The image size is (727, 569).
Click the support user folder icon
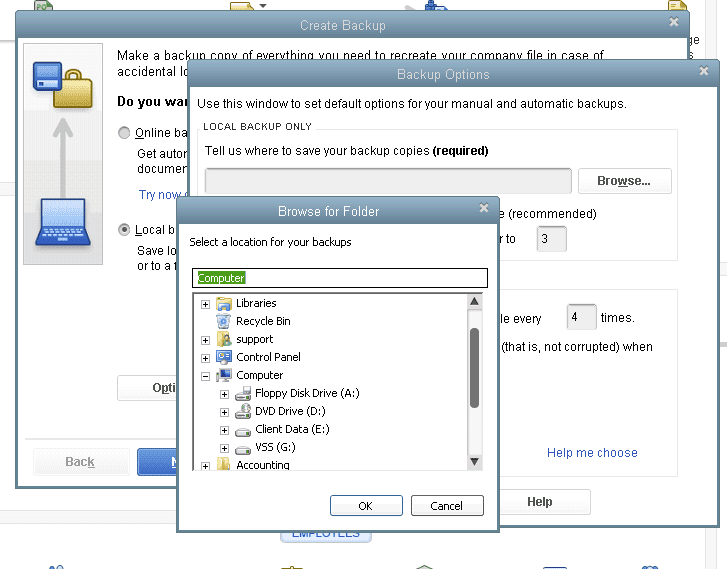click(224, 339)
